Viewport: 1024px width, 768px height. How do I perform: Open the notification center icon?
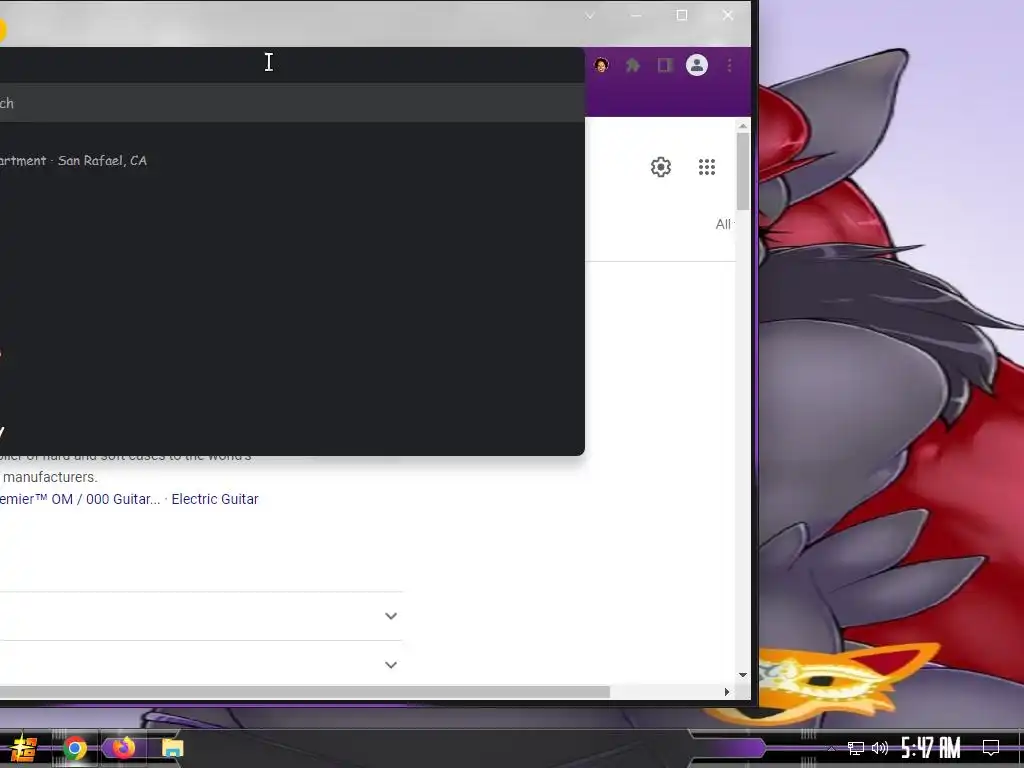click(x=991, y=748)
